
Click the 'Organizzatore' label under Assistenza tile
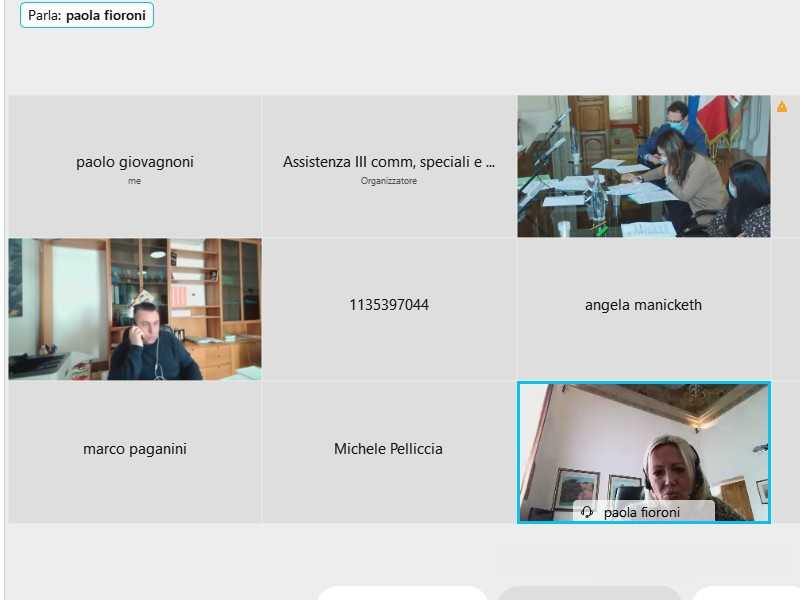[x=389, y=181]
